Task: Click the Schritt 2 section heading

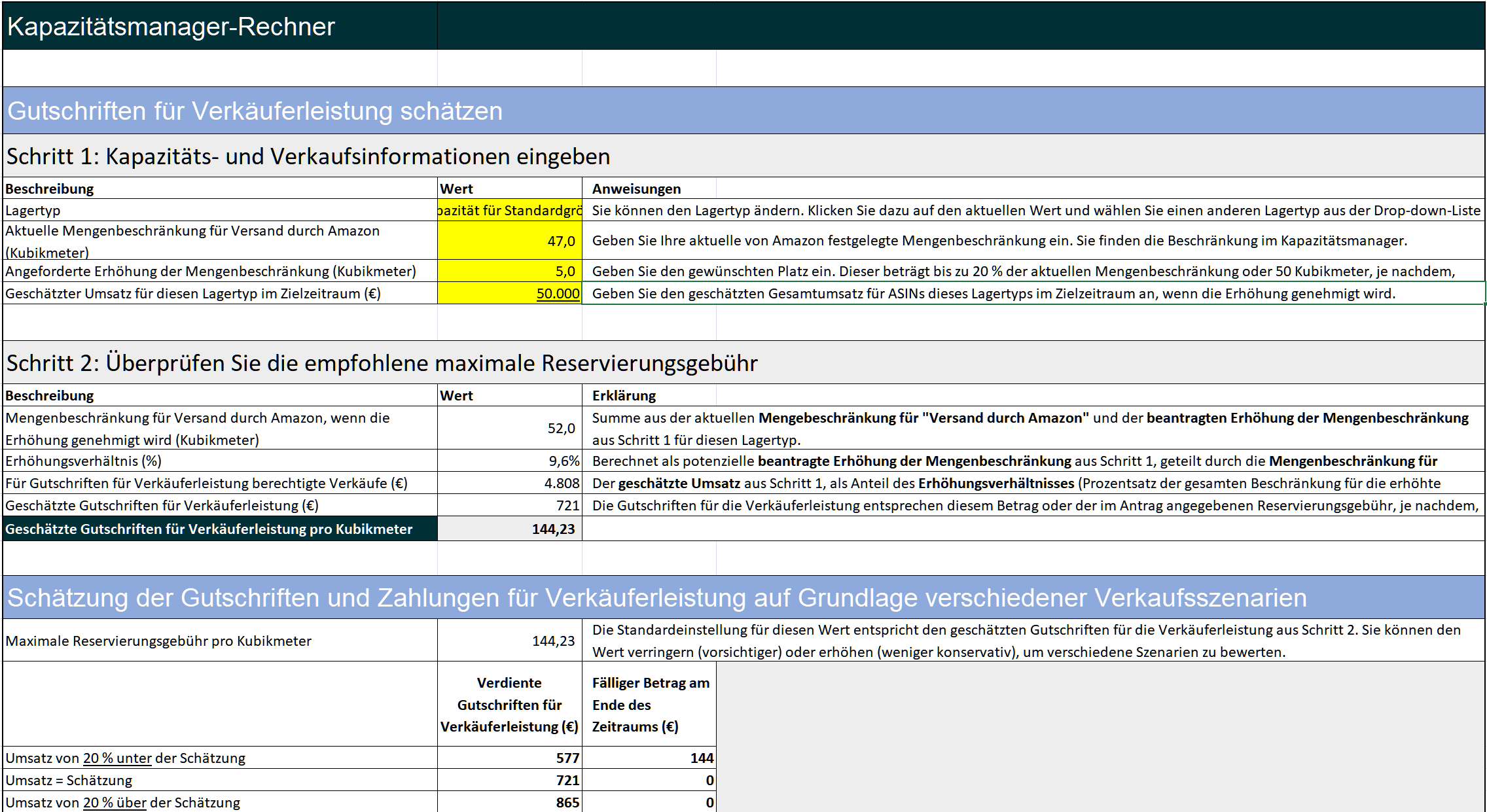Action: 382,362
